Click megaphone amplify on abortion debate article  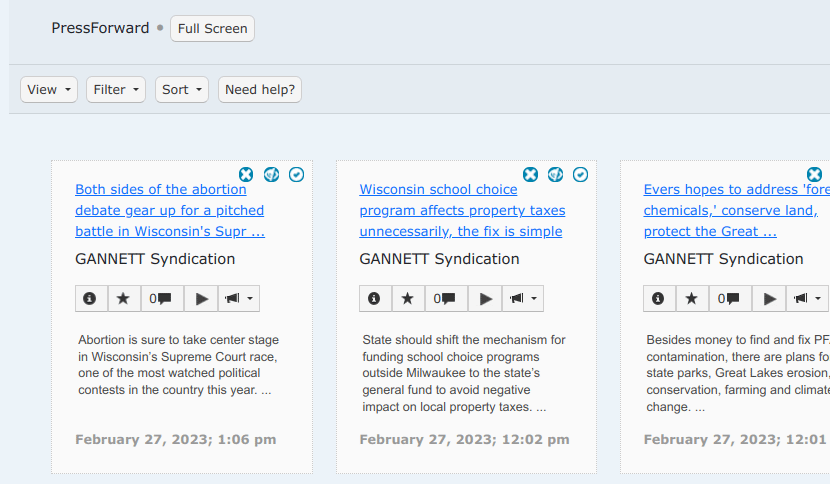click(232, 299)
